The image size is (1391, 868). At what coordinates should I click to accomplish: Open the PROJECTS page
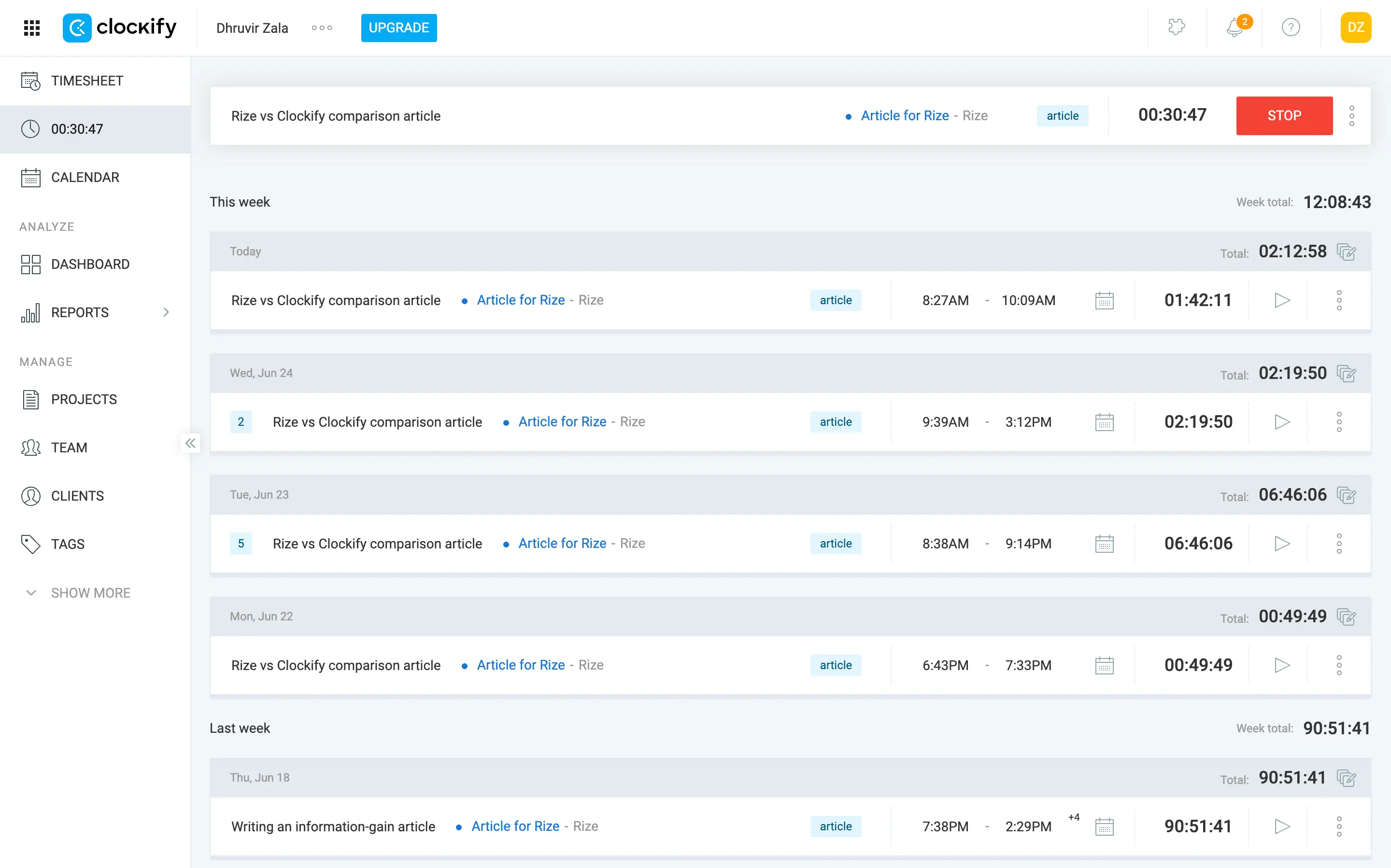pyautogui.click(x=95, y=399)
